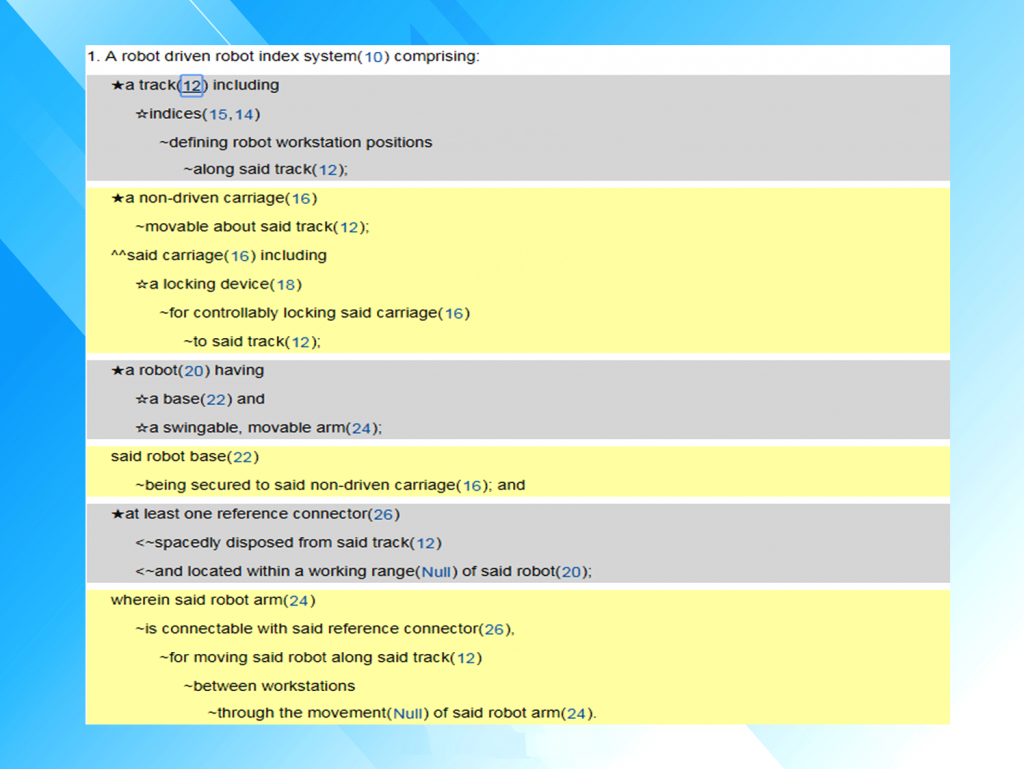
Task: Click reference 16 in 'said carriage(16) including'
Action: (240, 256)
